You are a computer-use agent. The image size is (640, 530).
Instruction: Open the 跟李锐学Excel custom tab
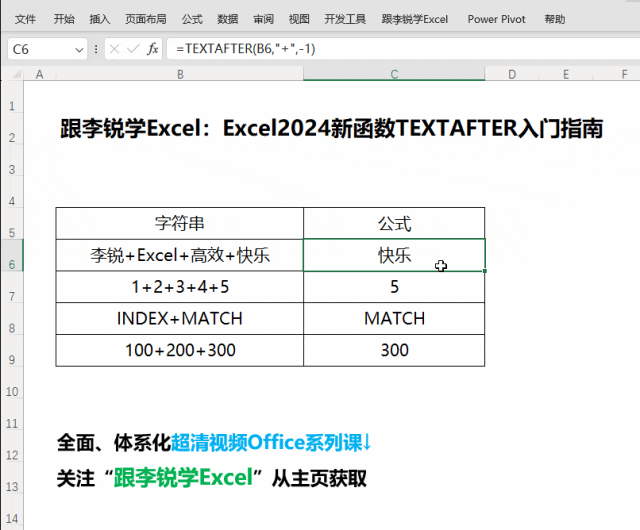point(415,19)
